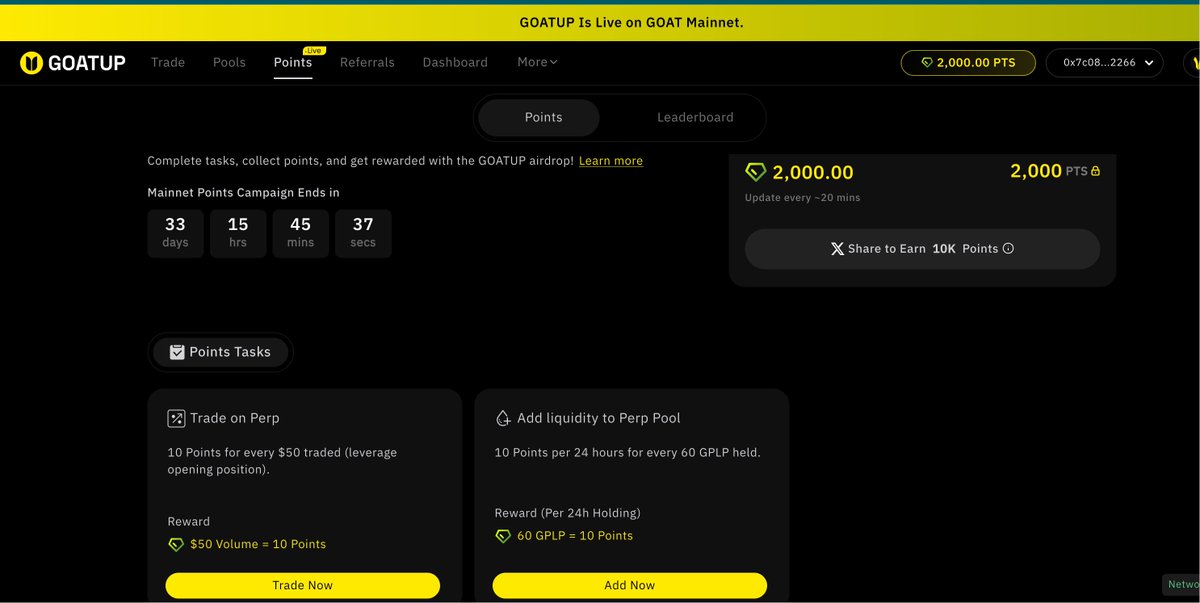Click the GOATUP Is Live banner

(600, 22)
